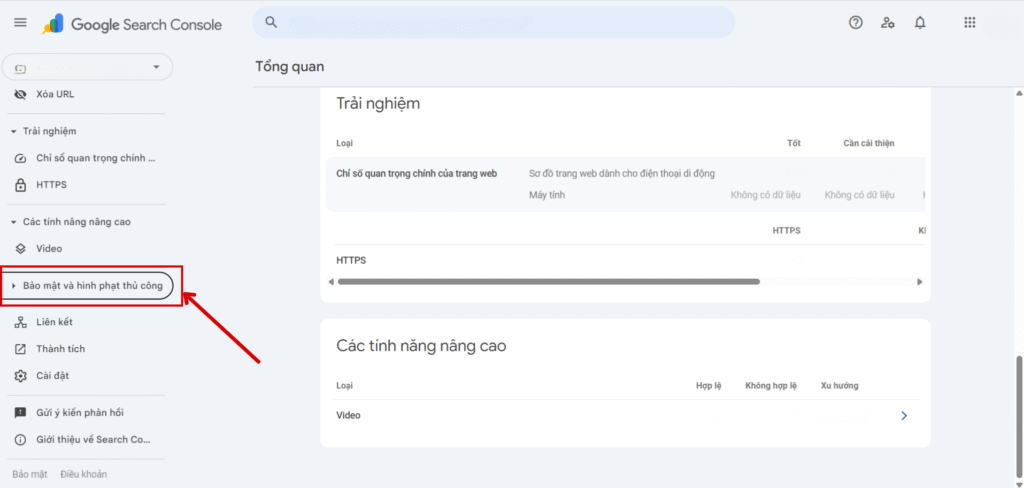Open Liên kết in the sidebar

[54, 322]
